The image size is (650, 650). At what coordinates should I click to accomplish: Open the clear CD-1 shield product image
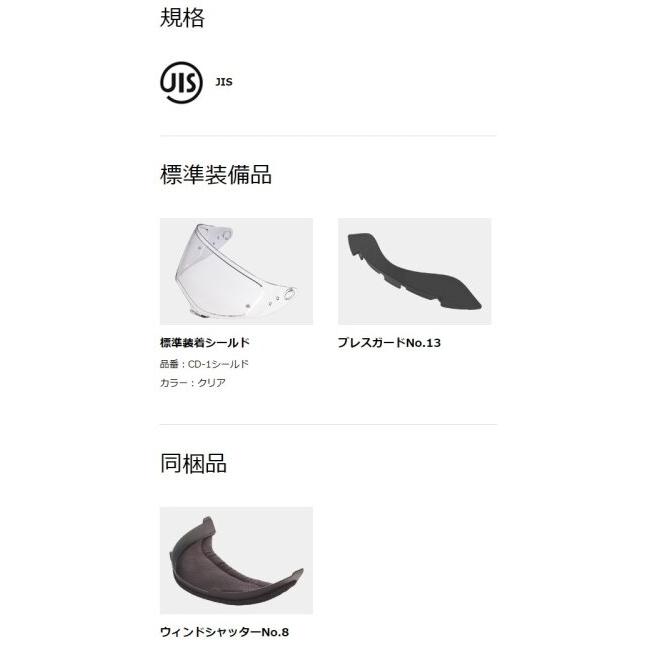(236, 271)
